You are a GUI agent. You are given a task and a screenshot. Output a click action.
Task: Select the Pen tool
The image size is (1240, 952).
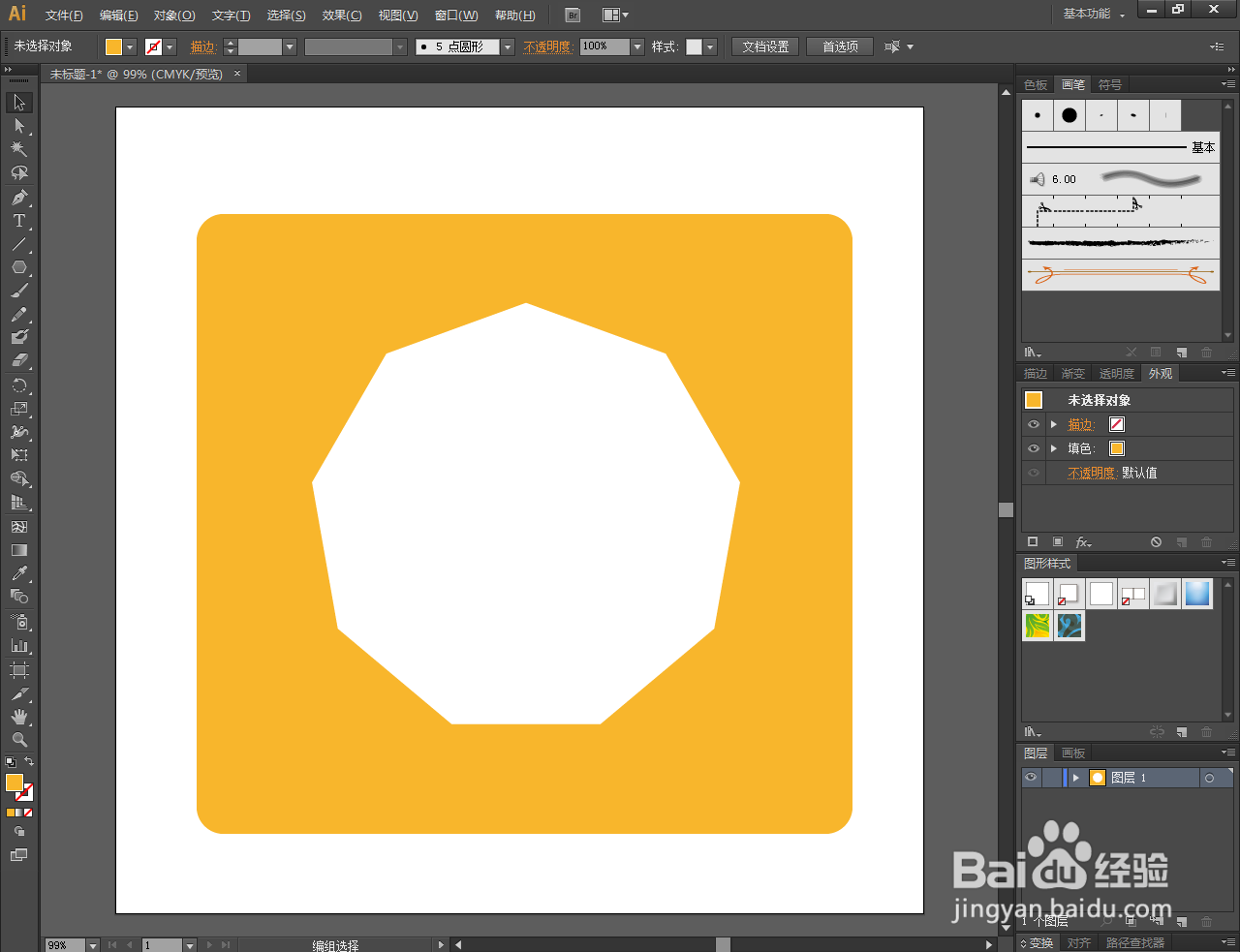coord(19,198)
